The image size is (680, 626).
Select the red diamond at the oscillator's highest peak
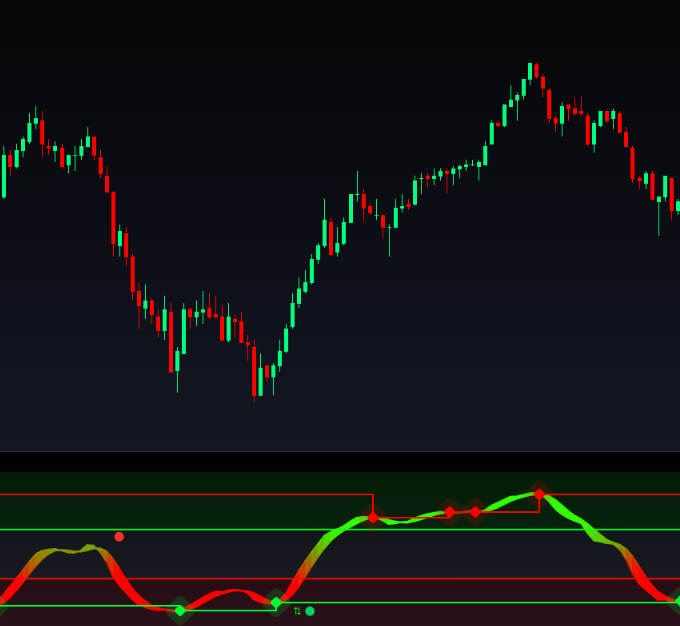(x=539, y=494)
